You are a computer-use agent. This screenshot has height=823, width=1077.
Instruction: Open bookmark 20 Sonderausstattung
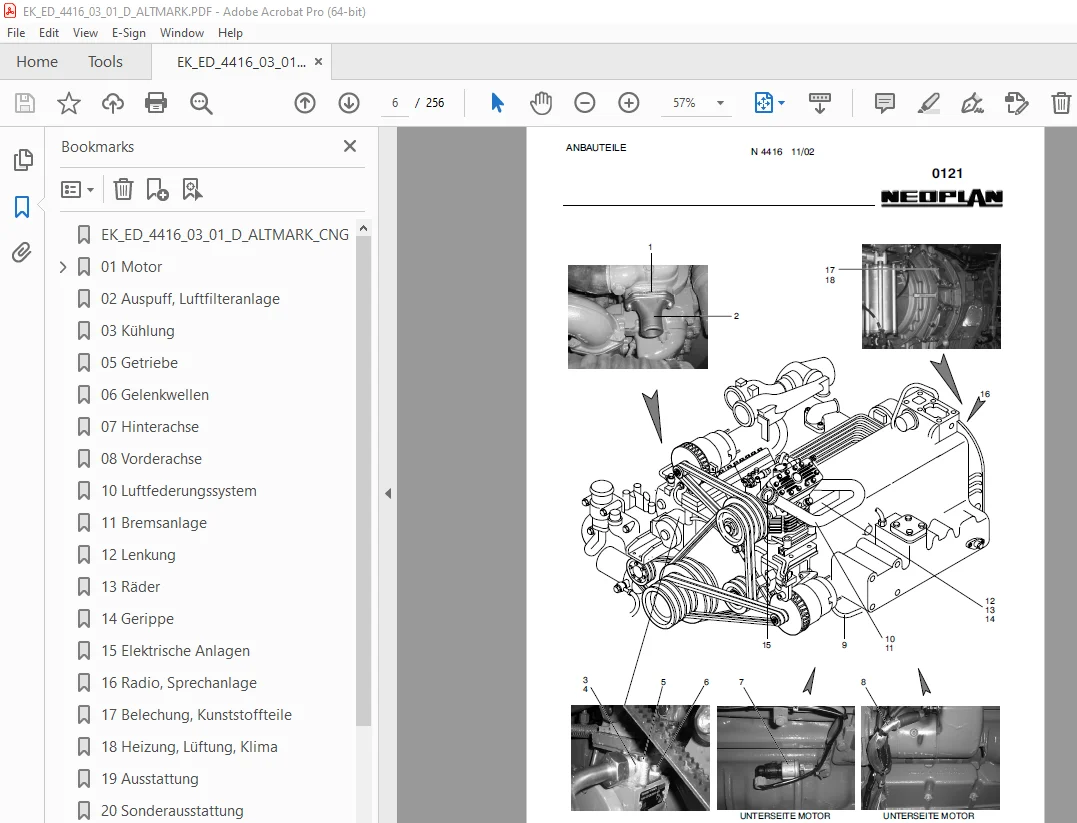pyautogui.click(x=172, y=811)
